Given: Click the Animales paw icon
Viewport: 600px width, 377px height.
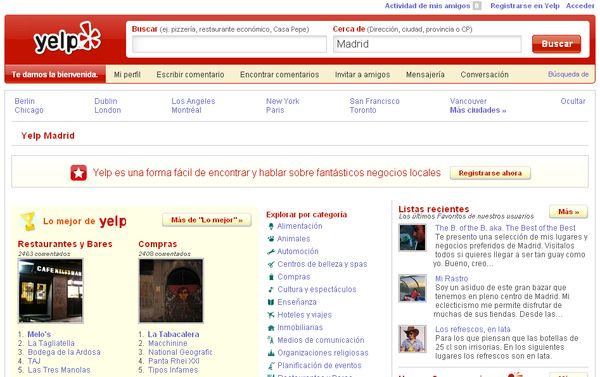Looking at the screenshot, I should click(271, 239).
